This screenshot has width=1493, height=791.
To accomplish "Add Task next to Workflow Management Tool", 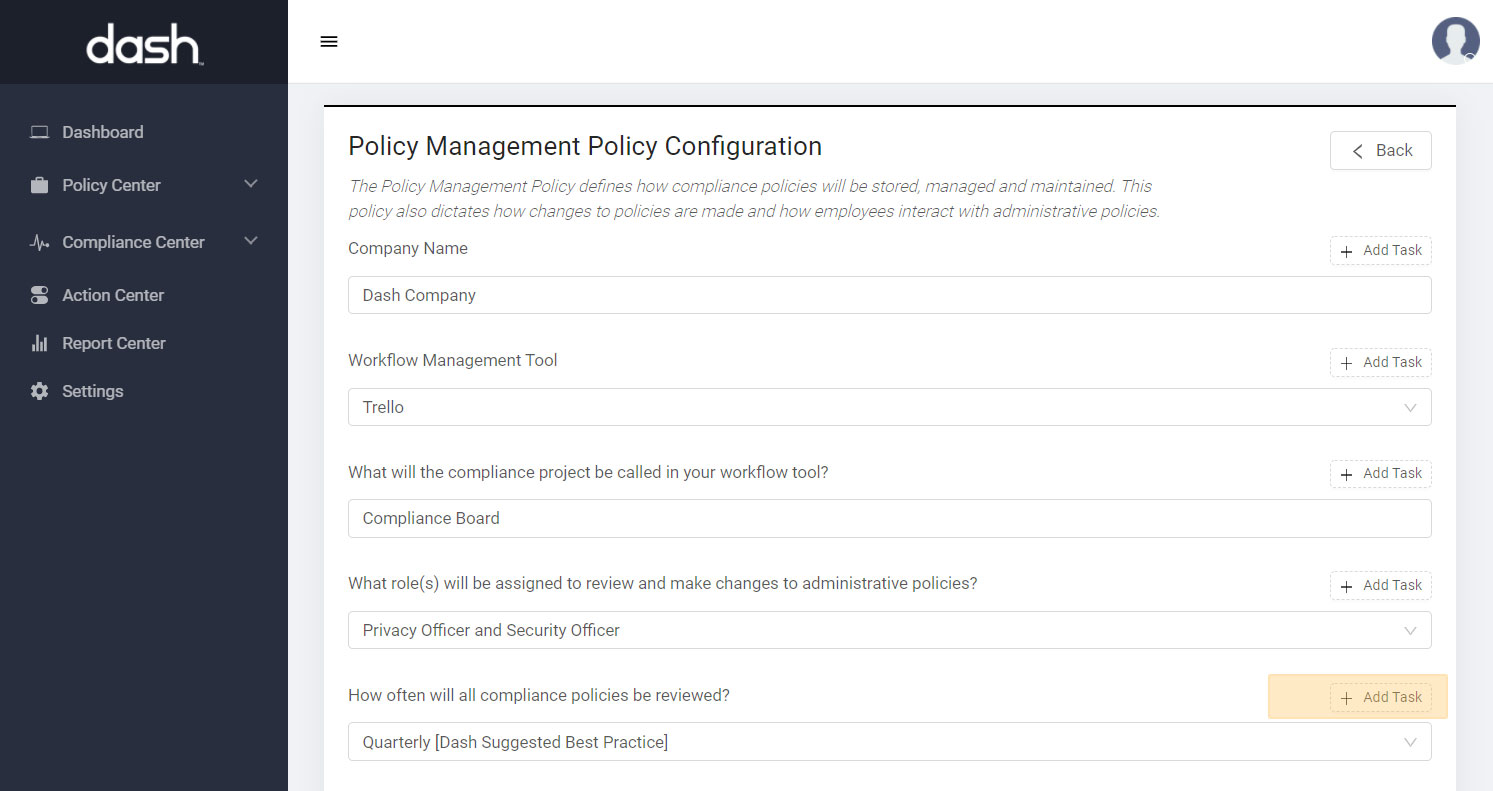I will (1380, 362).
